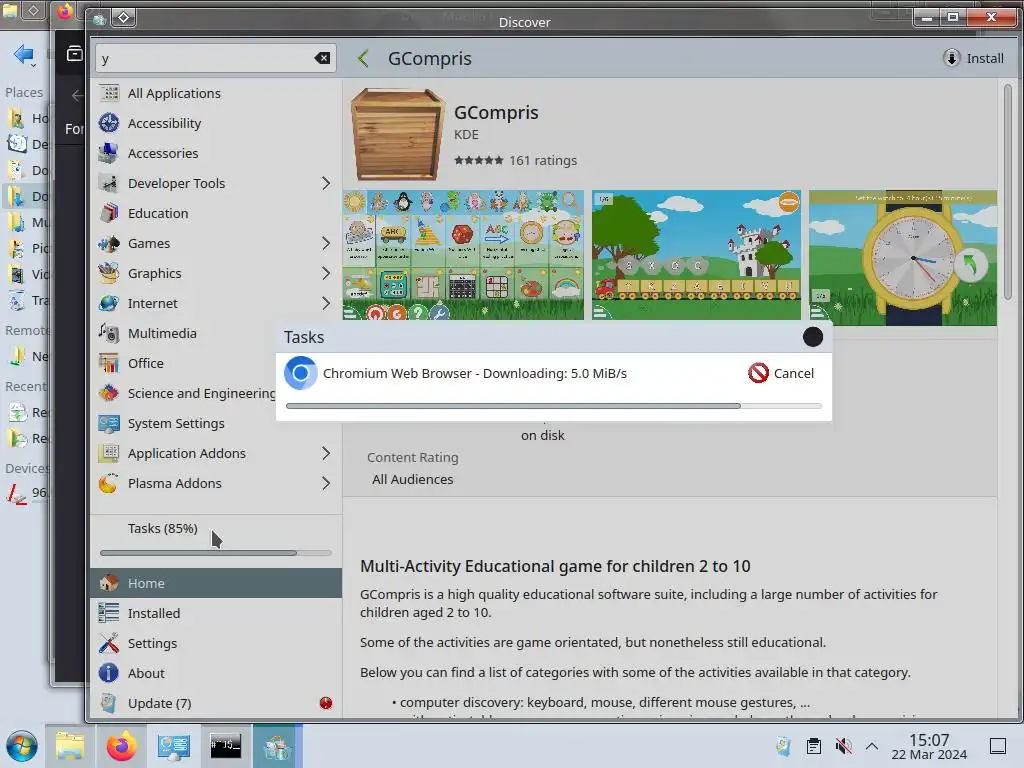Open the file manager taskbar icon
Image resolution: width=1024 pixels, height=768 pixels.
pyautogui.click(x=70, y=746)
